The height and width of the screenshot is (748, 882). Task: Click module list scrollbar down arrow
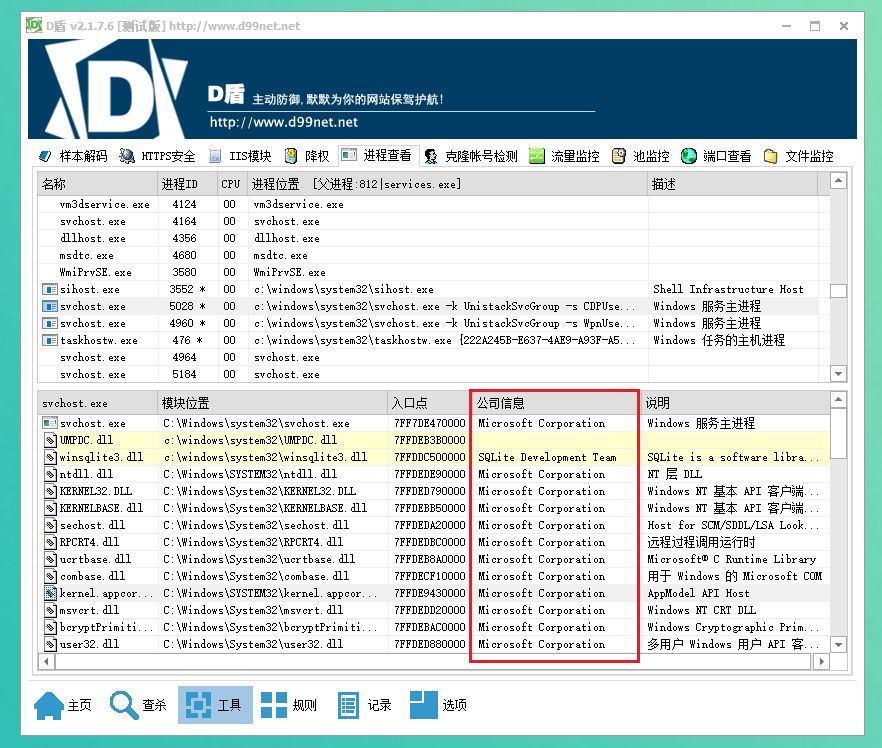[x=838, y=645]
